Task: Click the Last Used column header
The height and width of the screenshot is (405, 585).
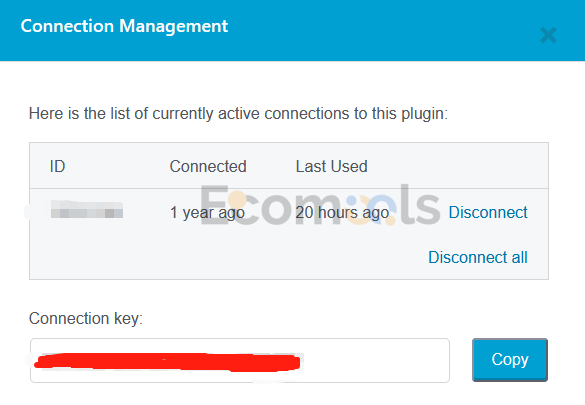Action: 331,166
